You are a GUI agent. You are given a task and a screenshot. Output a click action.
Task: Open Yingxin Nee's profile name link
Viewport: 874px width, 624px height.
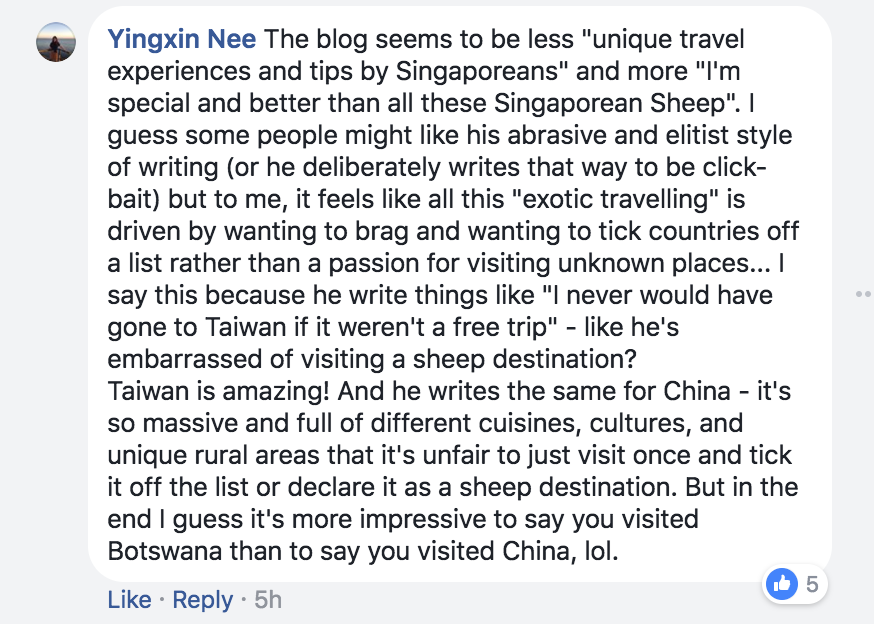[182, 39]
